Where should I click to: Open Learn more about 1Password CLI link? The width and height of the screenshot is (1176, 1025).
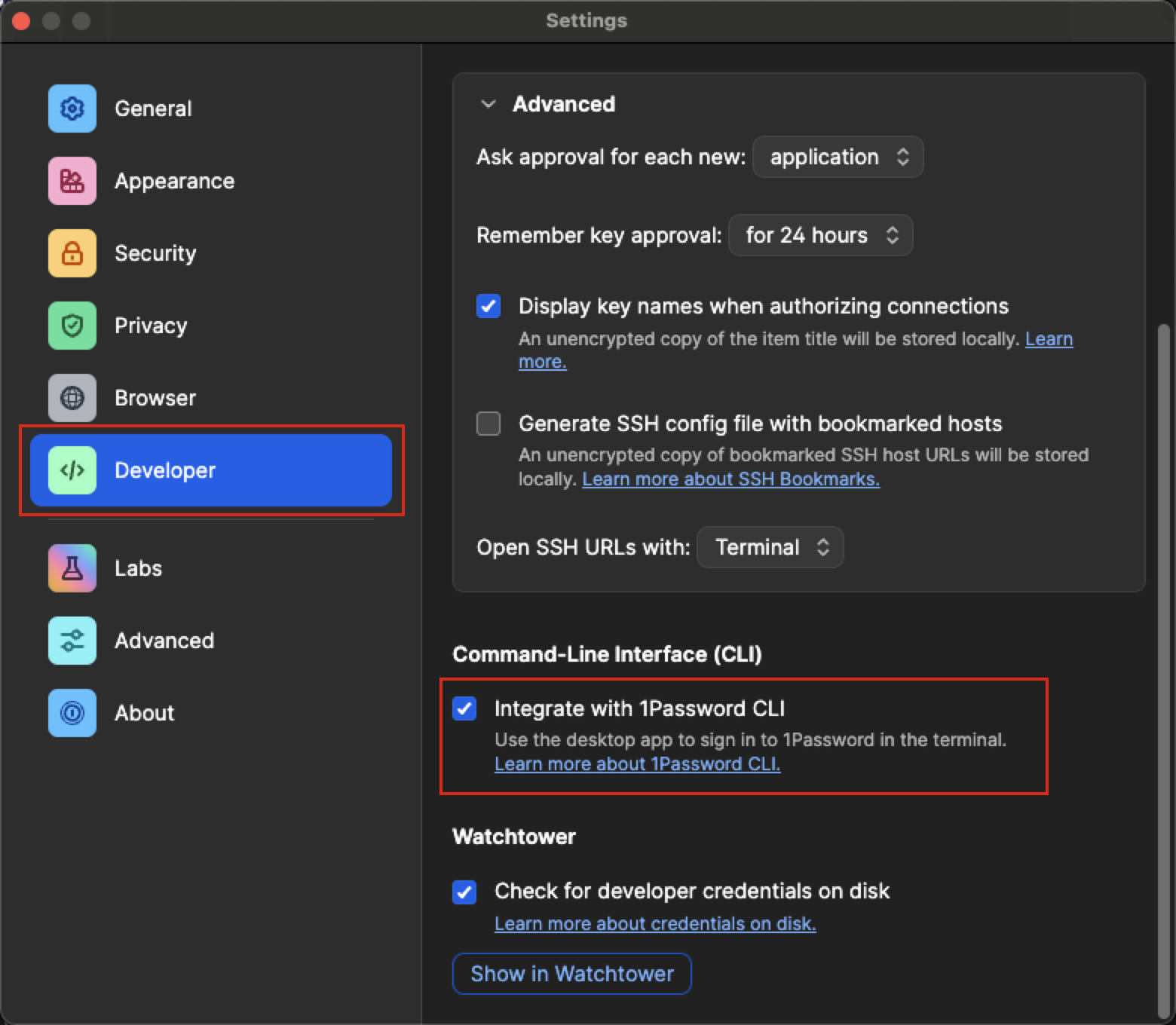pyautogui.click(x=637, y=764)
